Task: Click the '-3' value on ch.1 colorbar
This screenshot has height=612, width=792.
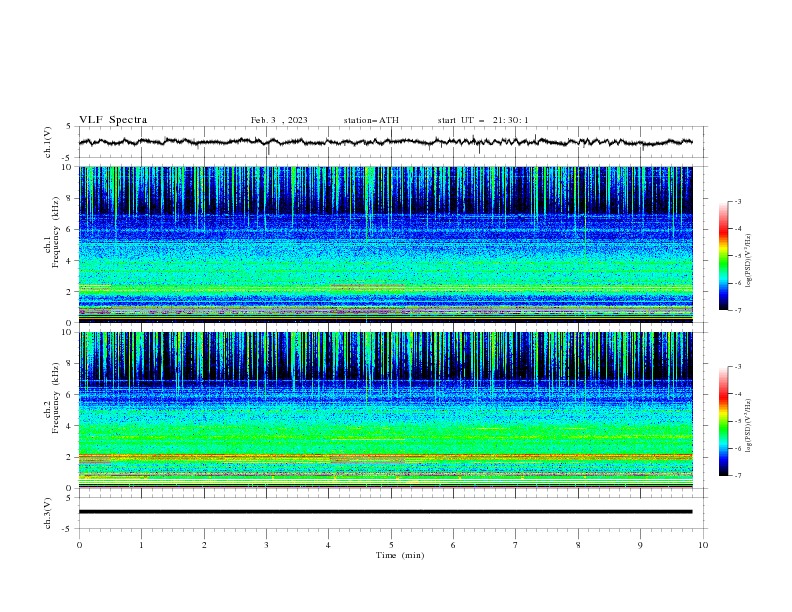Action: coord(737,201)
